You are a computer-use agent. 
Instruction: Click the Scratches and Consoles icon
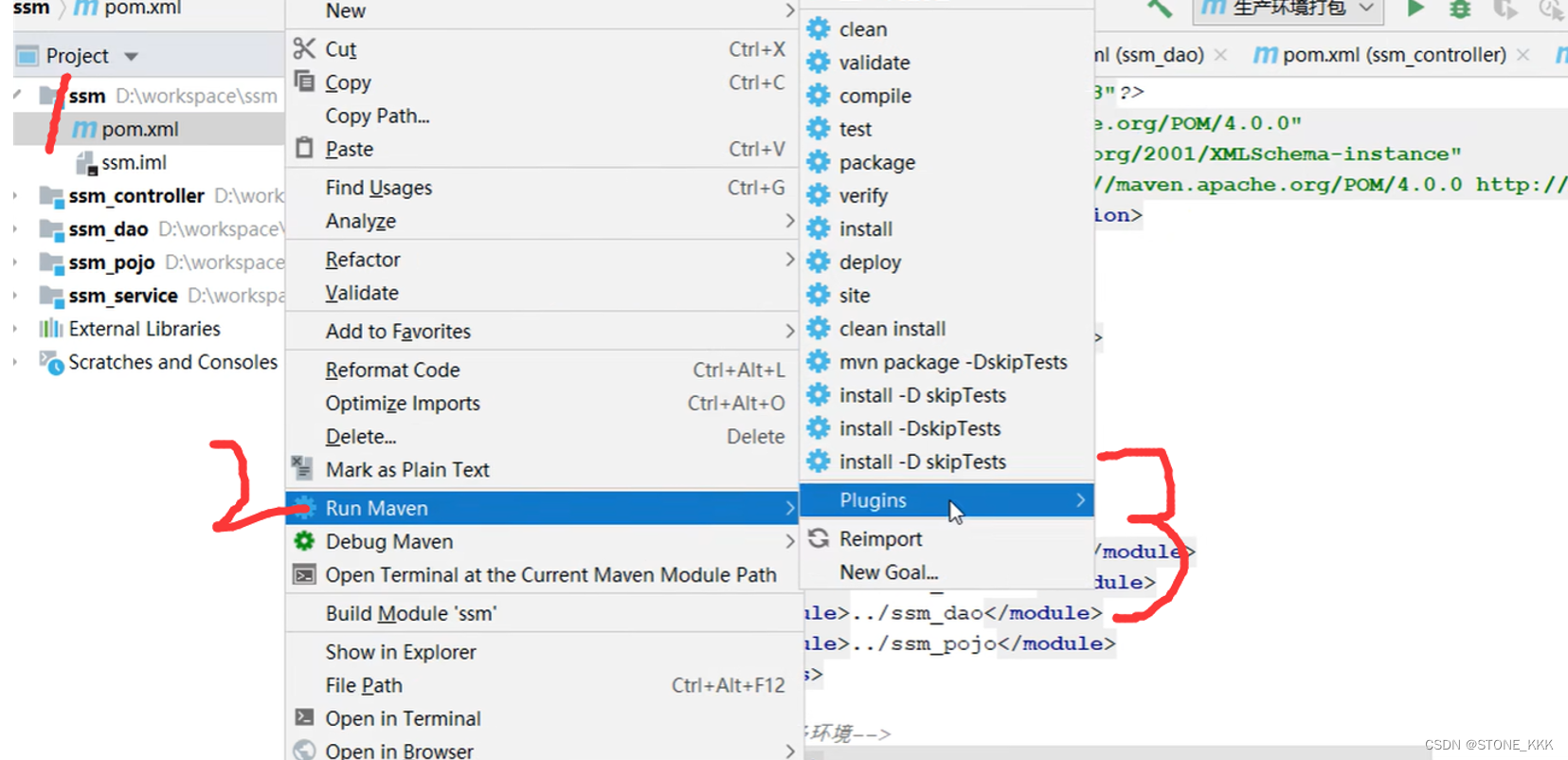coord(51,362)
